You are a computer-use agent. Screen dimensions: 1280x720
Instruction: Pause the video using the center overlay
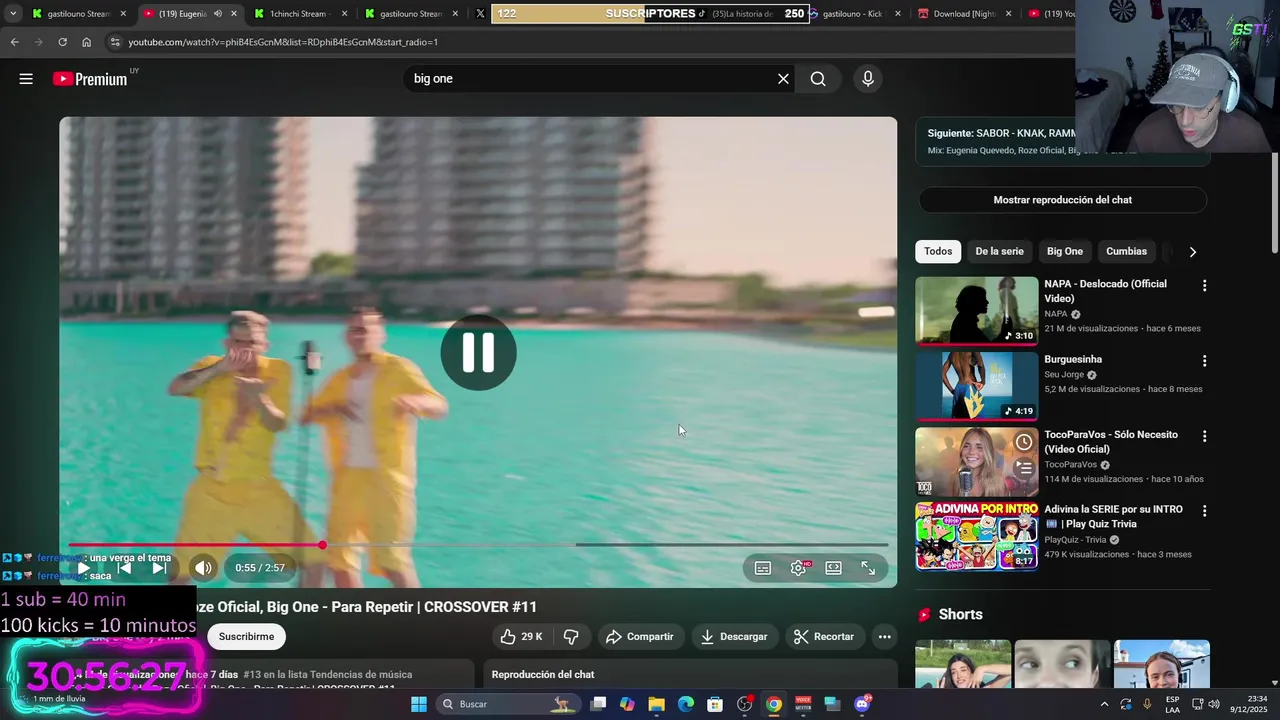point(478,352)
